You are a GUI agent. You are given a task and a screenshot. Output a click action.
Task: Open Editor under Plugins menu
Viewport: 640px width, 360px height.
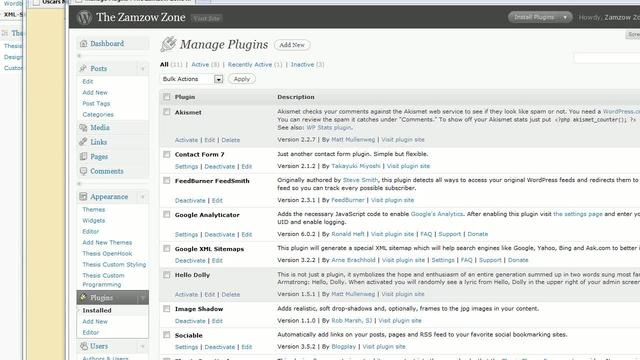tap(91, 333)
